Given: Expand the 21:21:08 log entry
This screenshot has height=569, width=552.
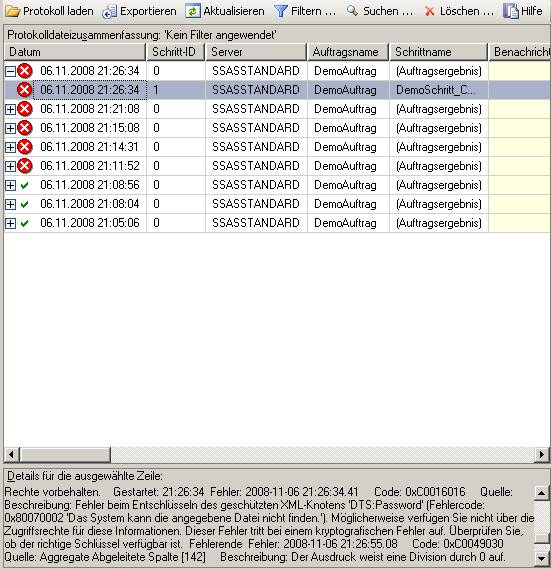Looking at the screenshot, I should click(x=10, y=109).
